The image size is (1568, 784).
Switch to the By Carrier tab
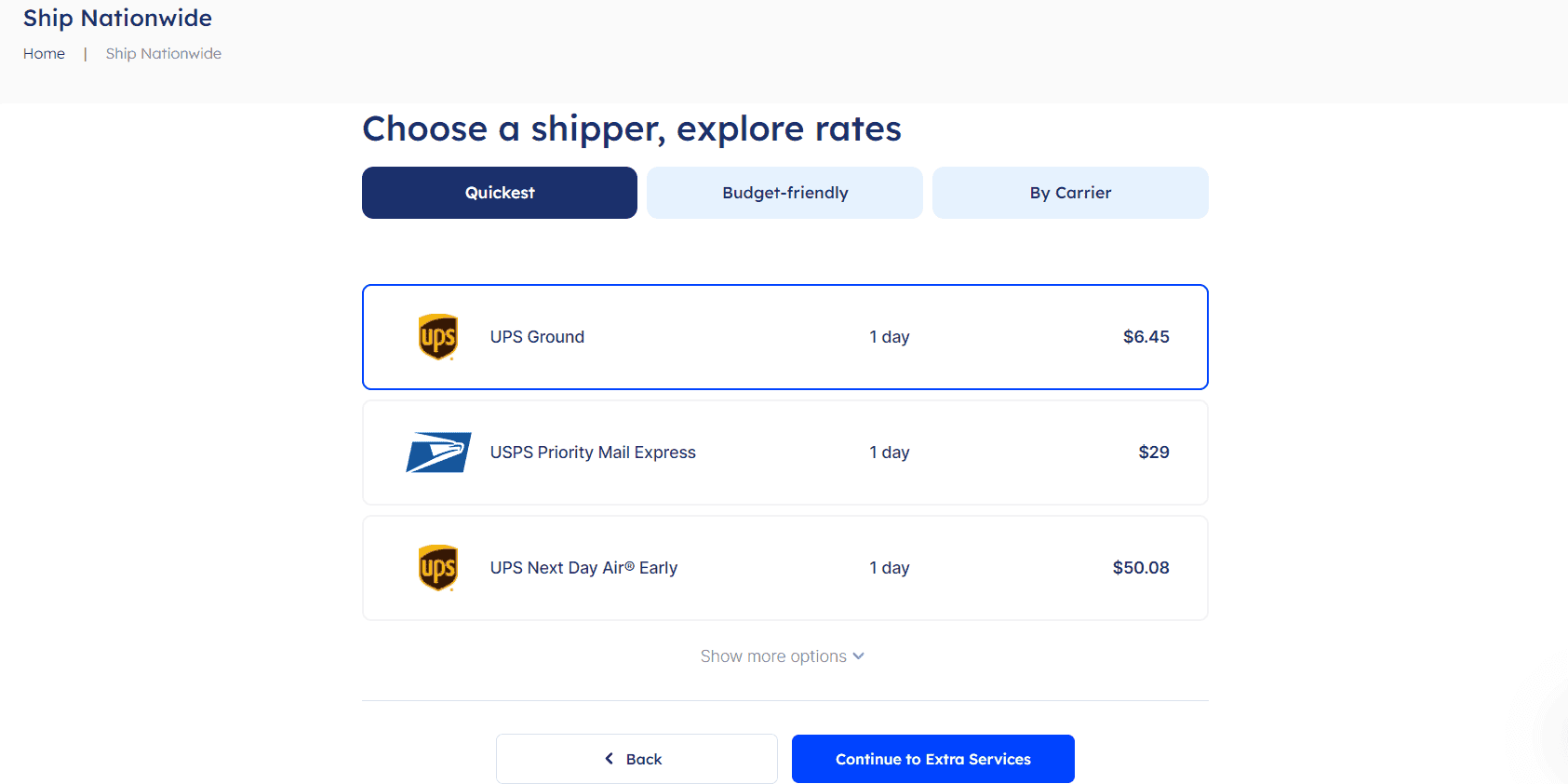pyautogui.click(x=1069, y=193)
